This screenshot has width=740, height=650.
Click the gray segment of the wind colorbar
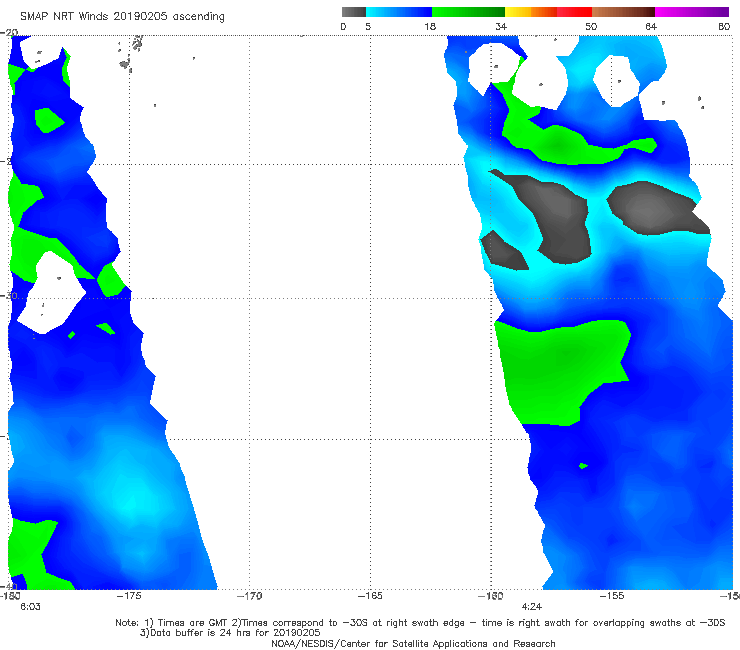coord(354,12)
